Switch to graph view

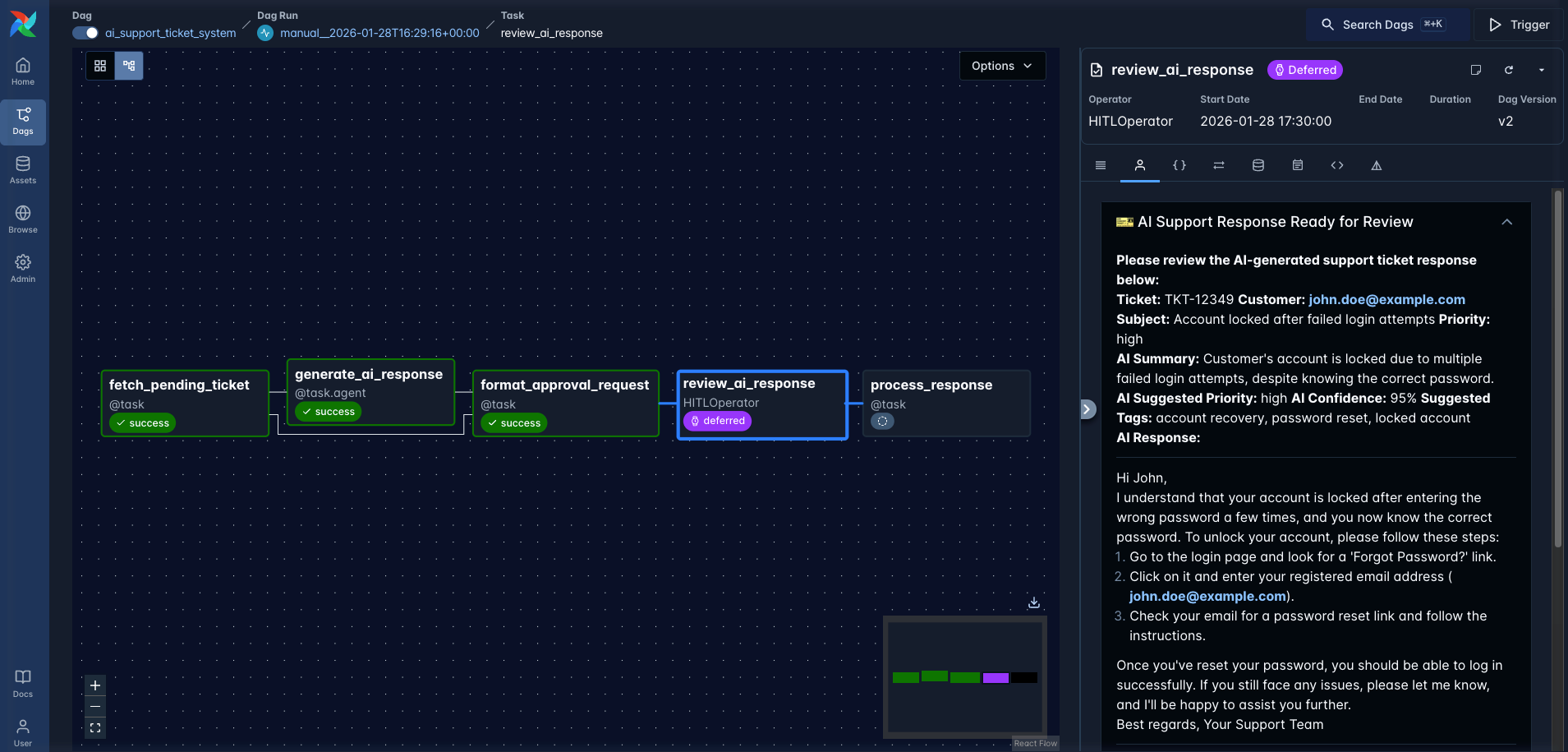[x=129, y=66]
